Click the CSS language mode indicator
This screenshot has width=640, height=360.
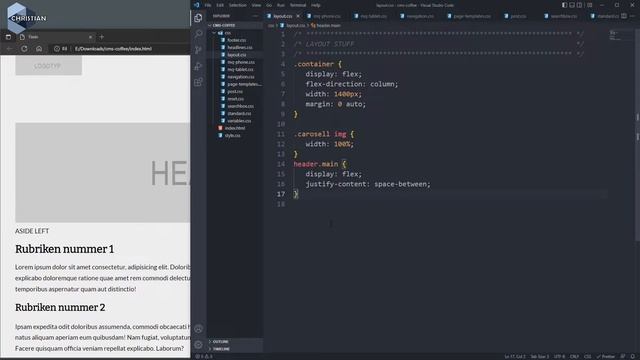(587, 356)
